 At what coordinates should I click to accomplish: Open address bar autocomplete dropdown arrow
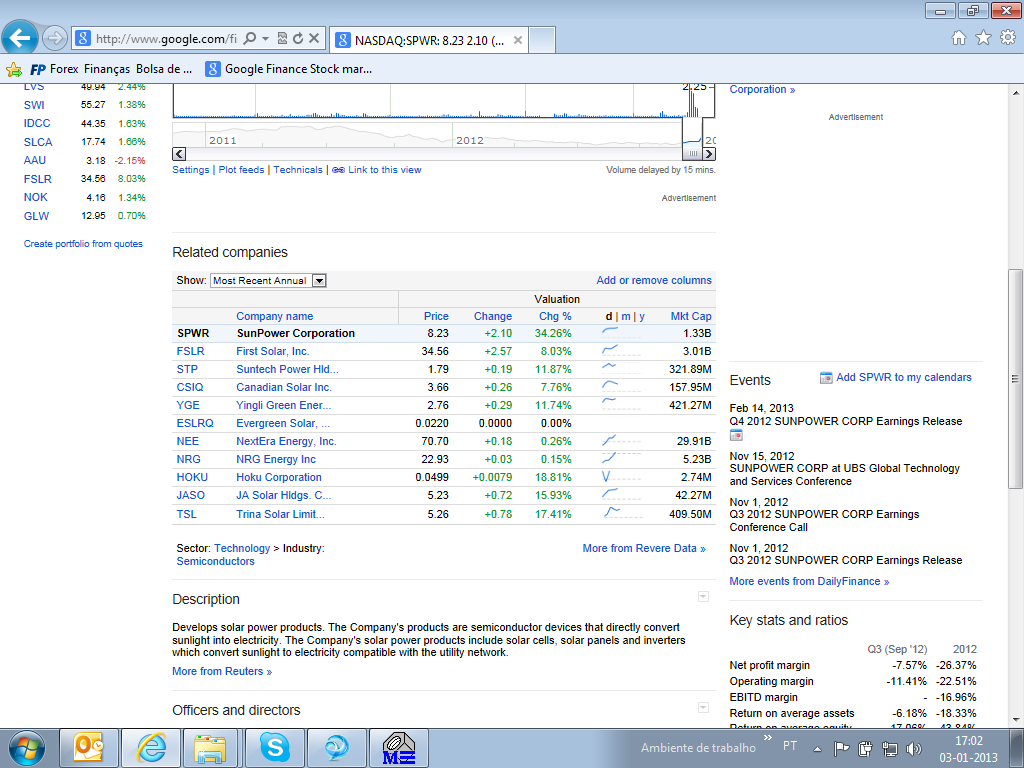point(265,39)
